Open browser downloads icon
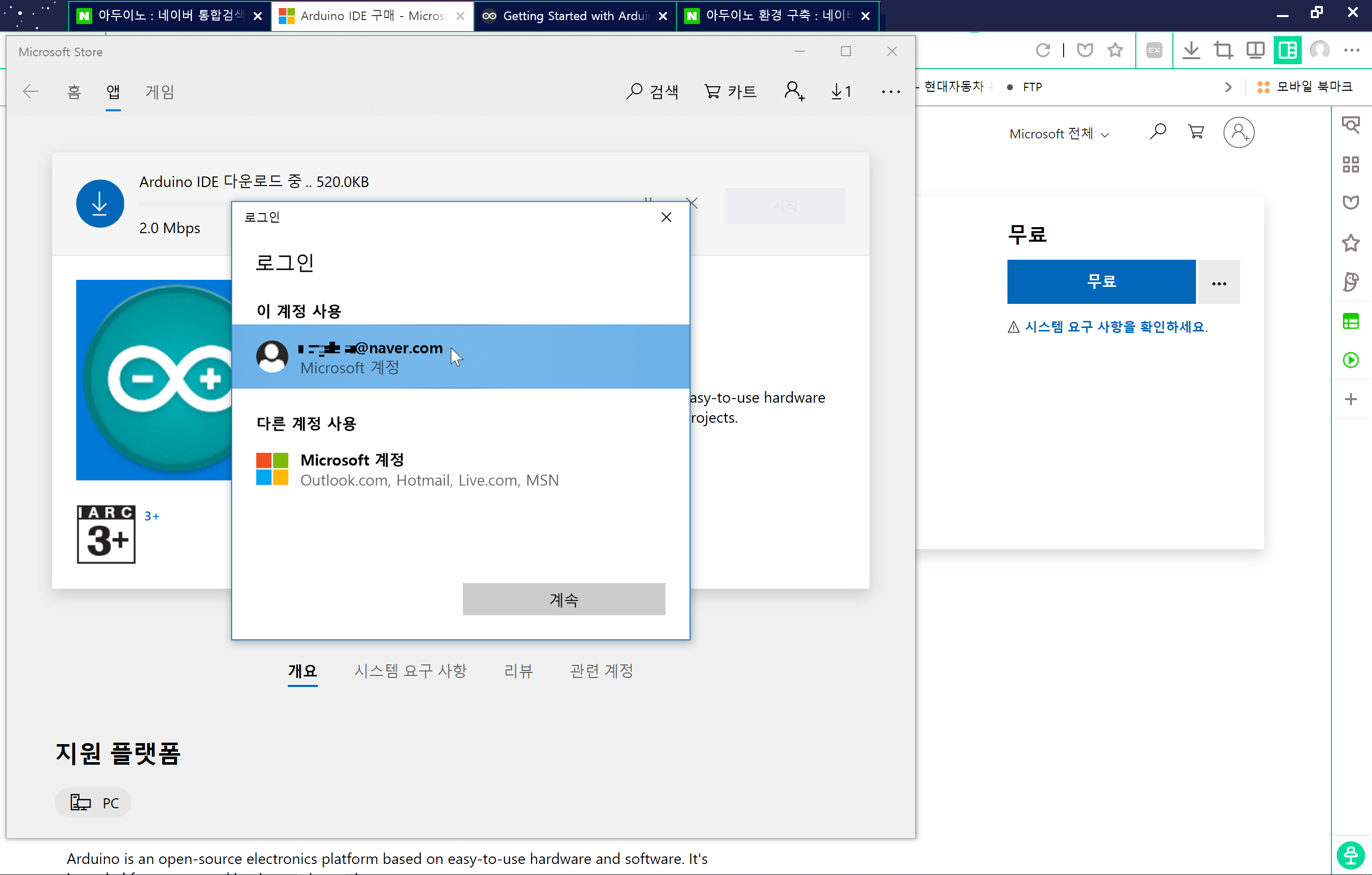 pos(1191,50)
